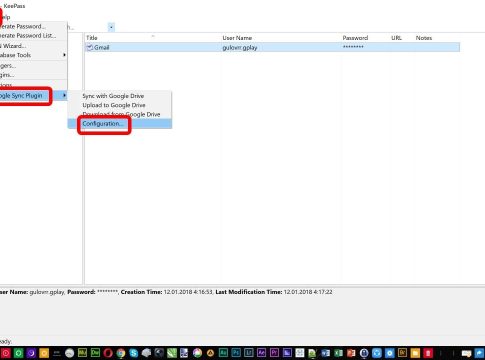
Task: Open PowerPoint from the taskbar
Action: point(351,353)
